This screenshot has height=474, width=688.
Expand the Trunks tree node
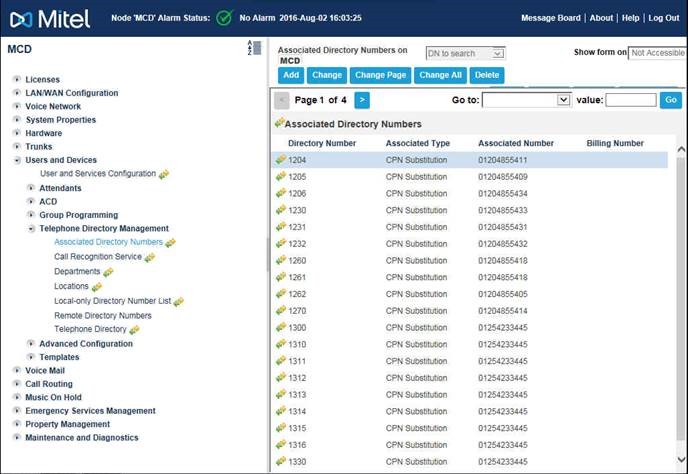17,146
